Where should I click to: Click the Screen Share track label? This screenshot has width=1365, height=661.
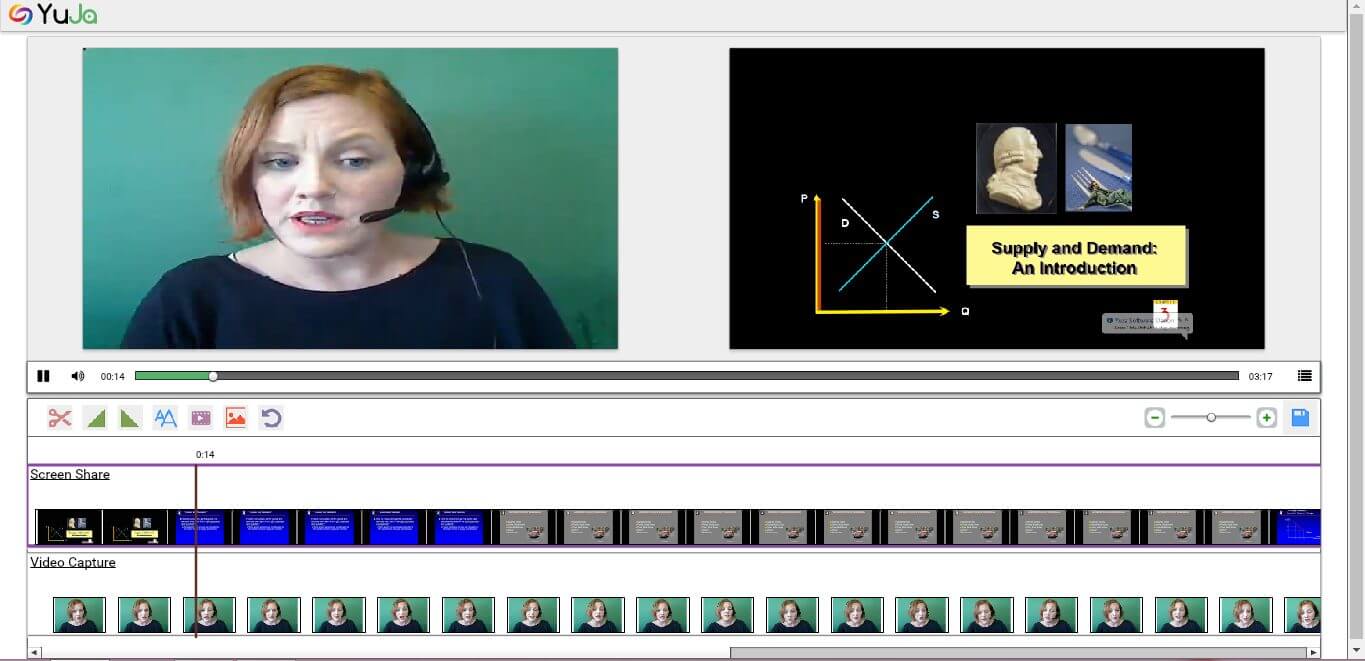(70, 474)
